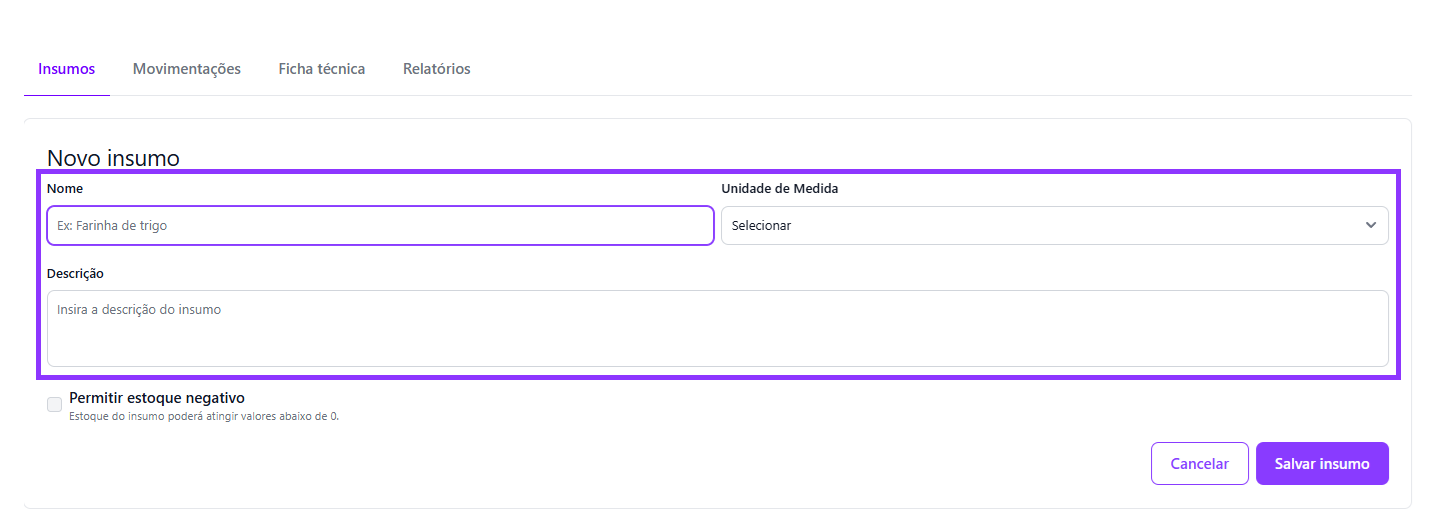Enable the Permitir estoque negativo checkbox

tap(54, 404)
